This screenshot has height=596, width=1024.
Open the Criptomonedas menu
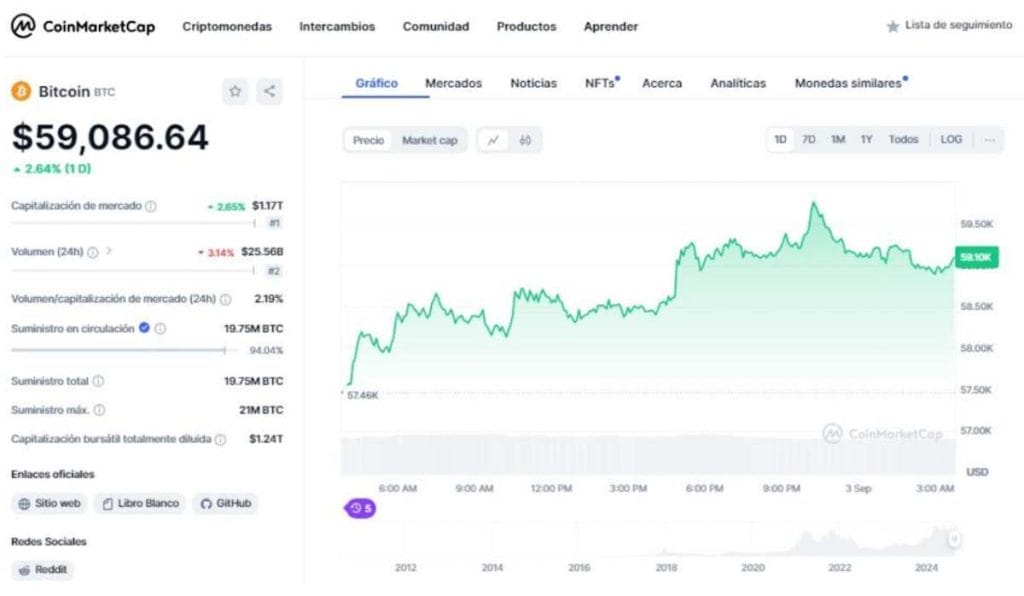(227, 27)
